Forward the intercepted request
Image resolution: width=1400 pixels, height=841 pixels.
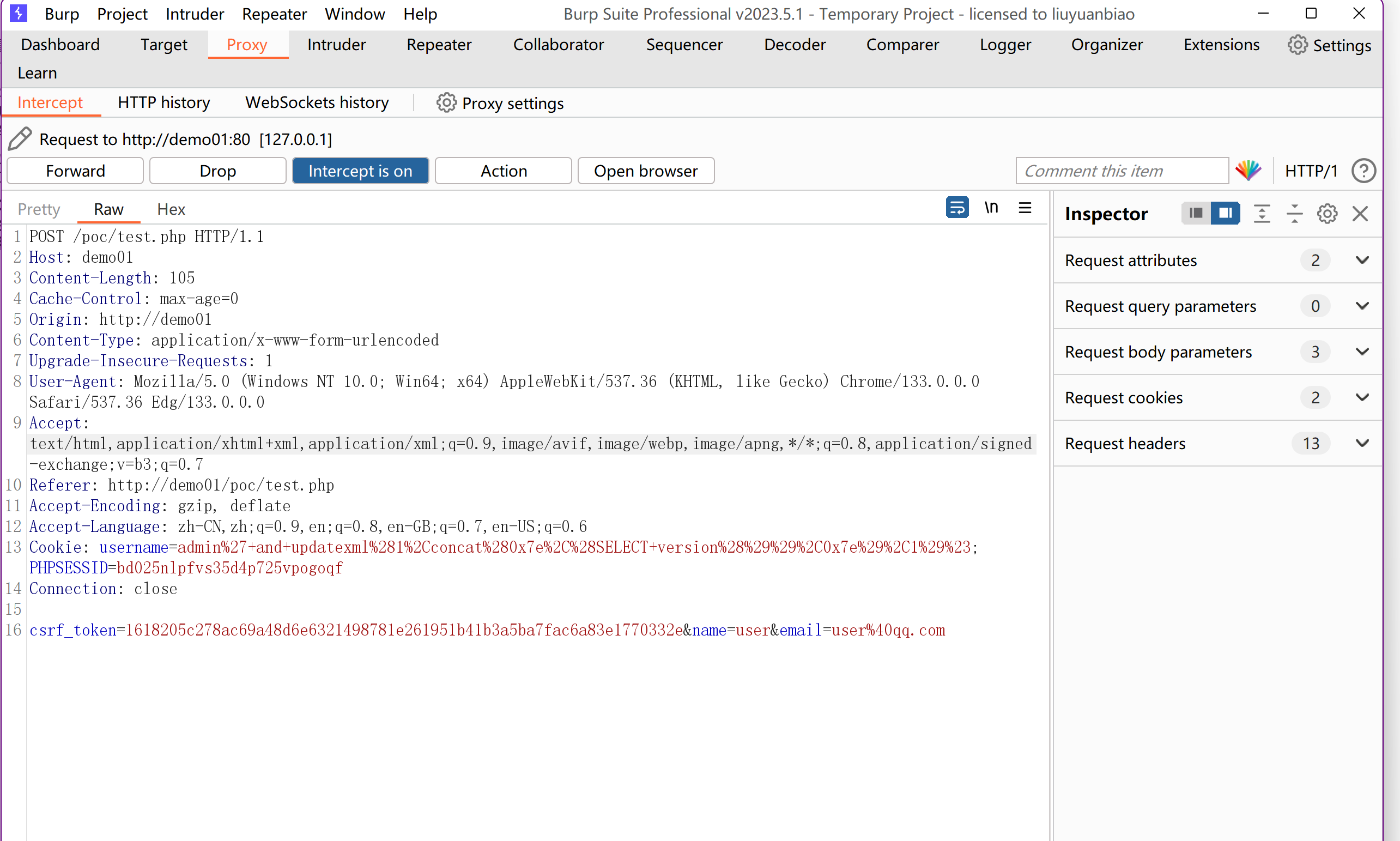75,171
